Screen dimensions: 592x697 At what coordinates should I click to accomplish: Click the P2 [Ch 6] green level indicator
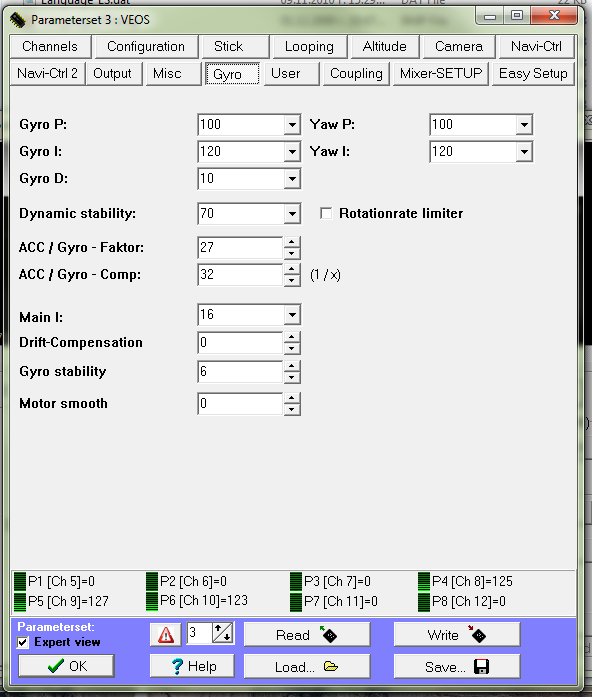coord(152,581)
